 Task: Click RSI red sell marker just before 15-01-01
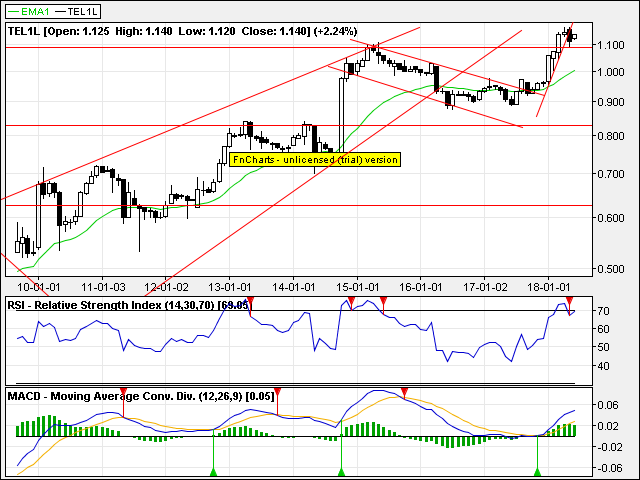click(x=351, y=302)
